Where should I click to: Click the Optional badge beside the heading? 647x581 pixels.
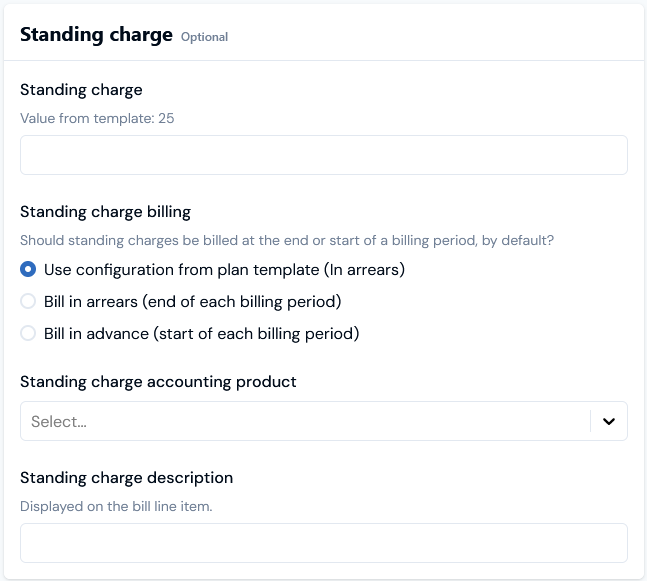click(x=204, y=37)
